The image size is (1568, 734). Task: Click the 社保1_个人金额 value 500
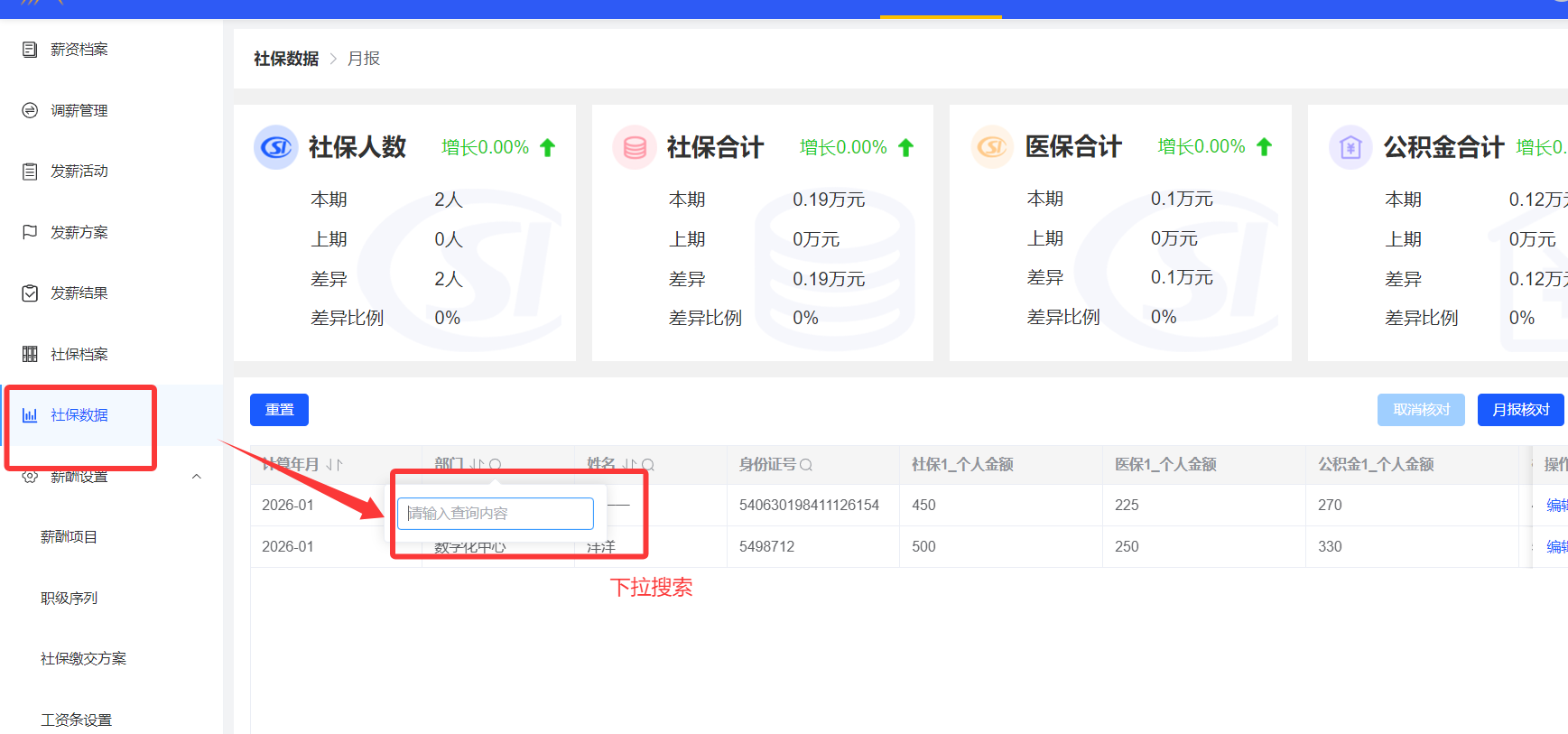[923, 546]
